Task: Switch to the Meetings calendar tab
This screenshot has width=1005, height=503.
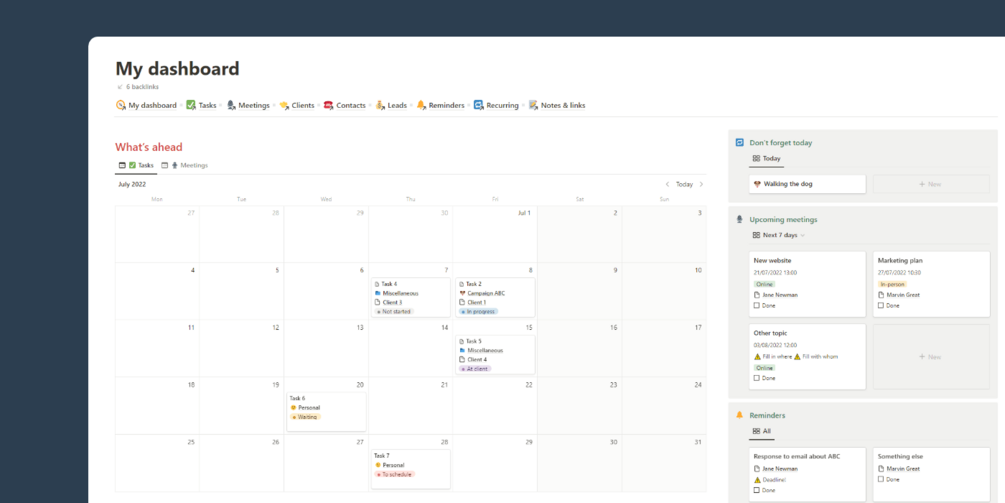Action: tap(185, 165)
